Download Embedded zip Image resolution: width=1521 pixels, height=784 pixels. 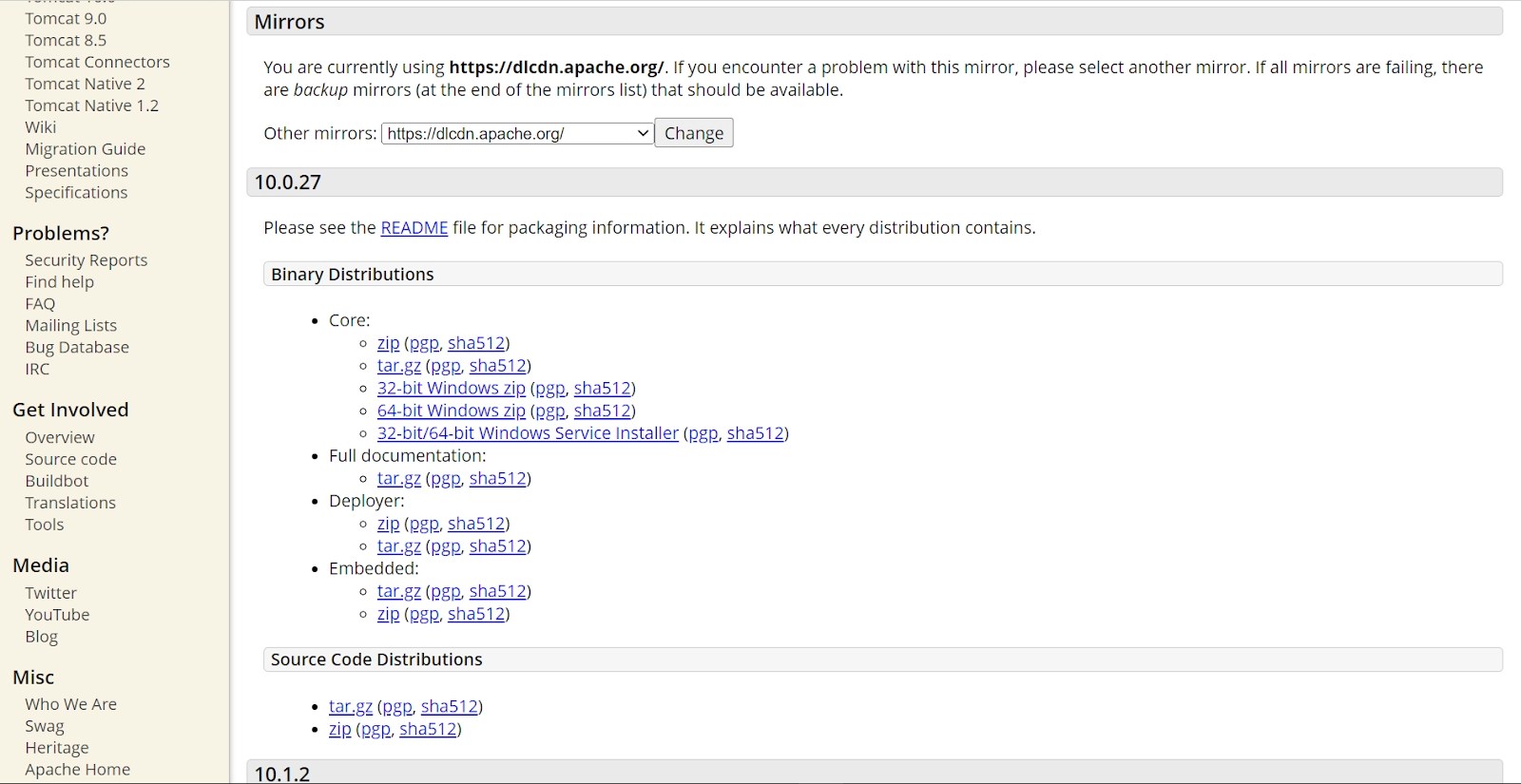click(x=388, y=614)
